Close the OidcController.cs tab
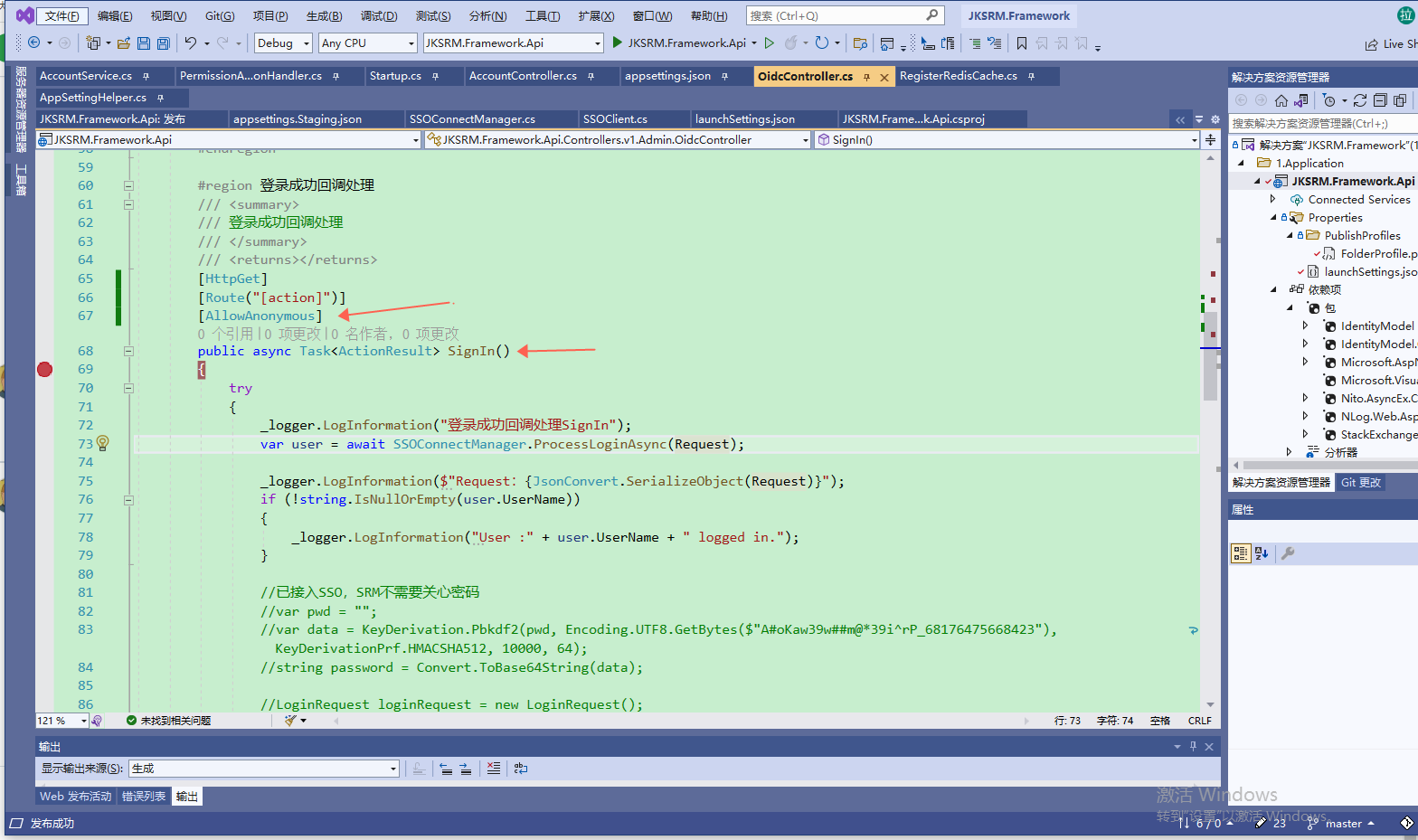The height and width of the screenshot is (840, 1418). click(884, 77)
